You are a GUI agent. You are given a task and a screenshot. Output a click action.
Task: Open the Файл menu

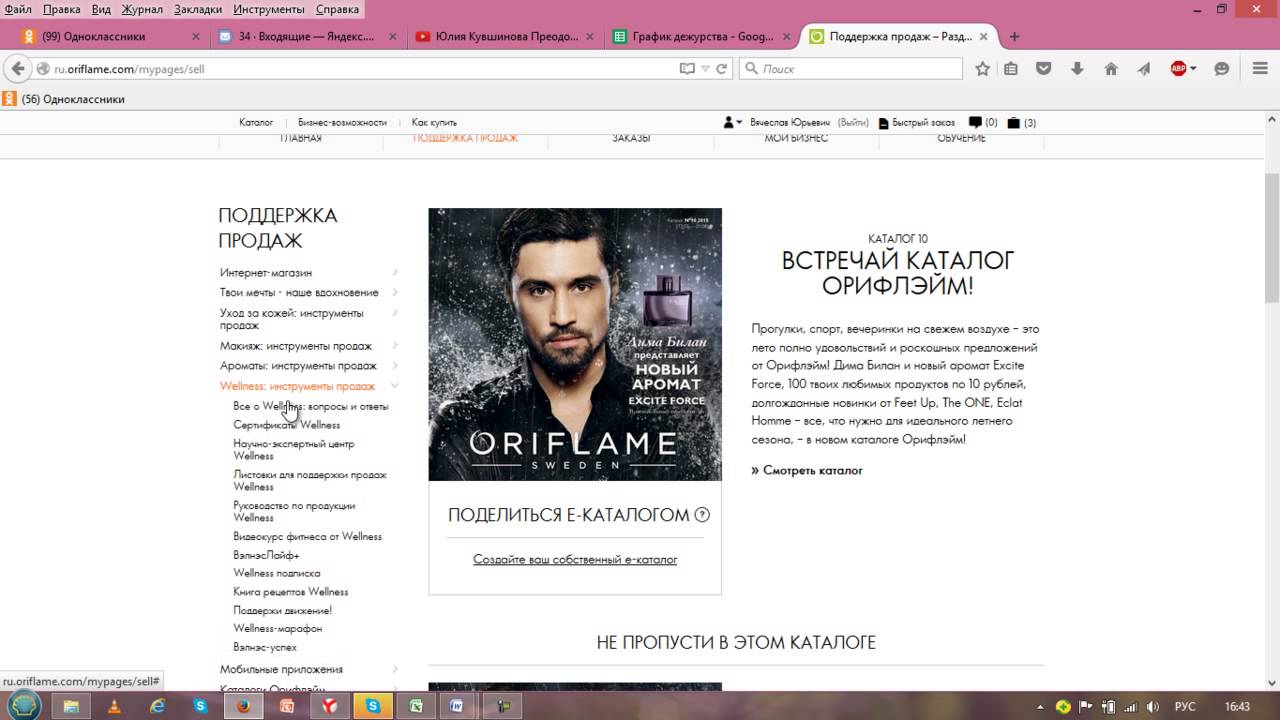(18, 9)
